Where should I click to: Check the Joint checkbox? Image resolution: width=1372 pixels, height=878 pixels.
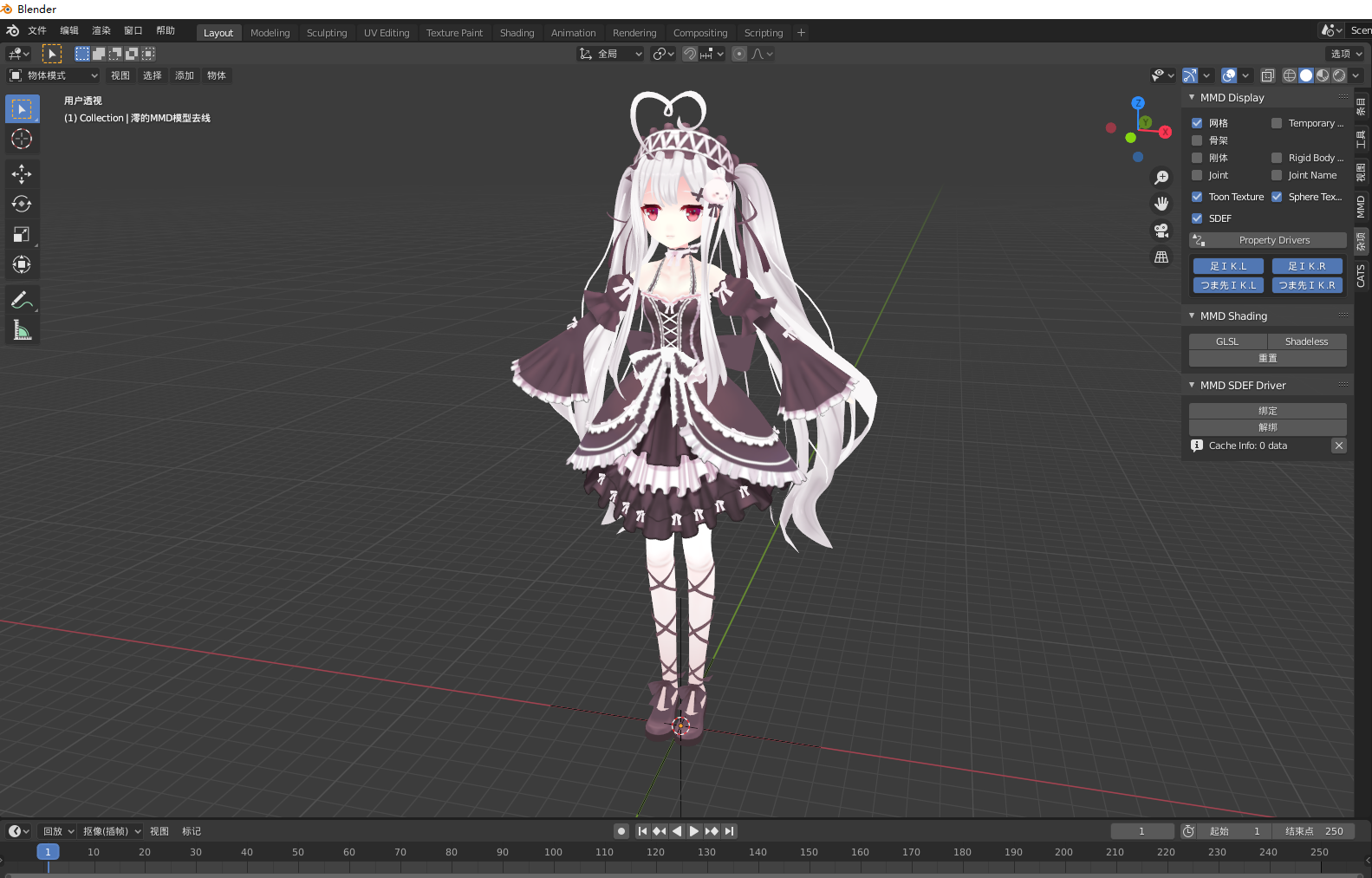click(1197, 175)
